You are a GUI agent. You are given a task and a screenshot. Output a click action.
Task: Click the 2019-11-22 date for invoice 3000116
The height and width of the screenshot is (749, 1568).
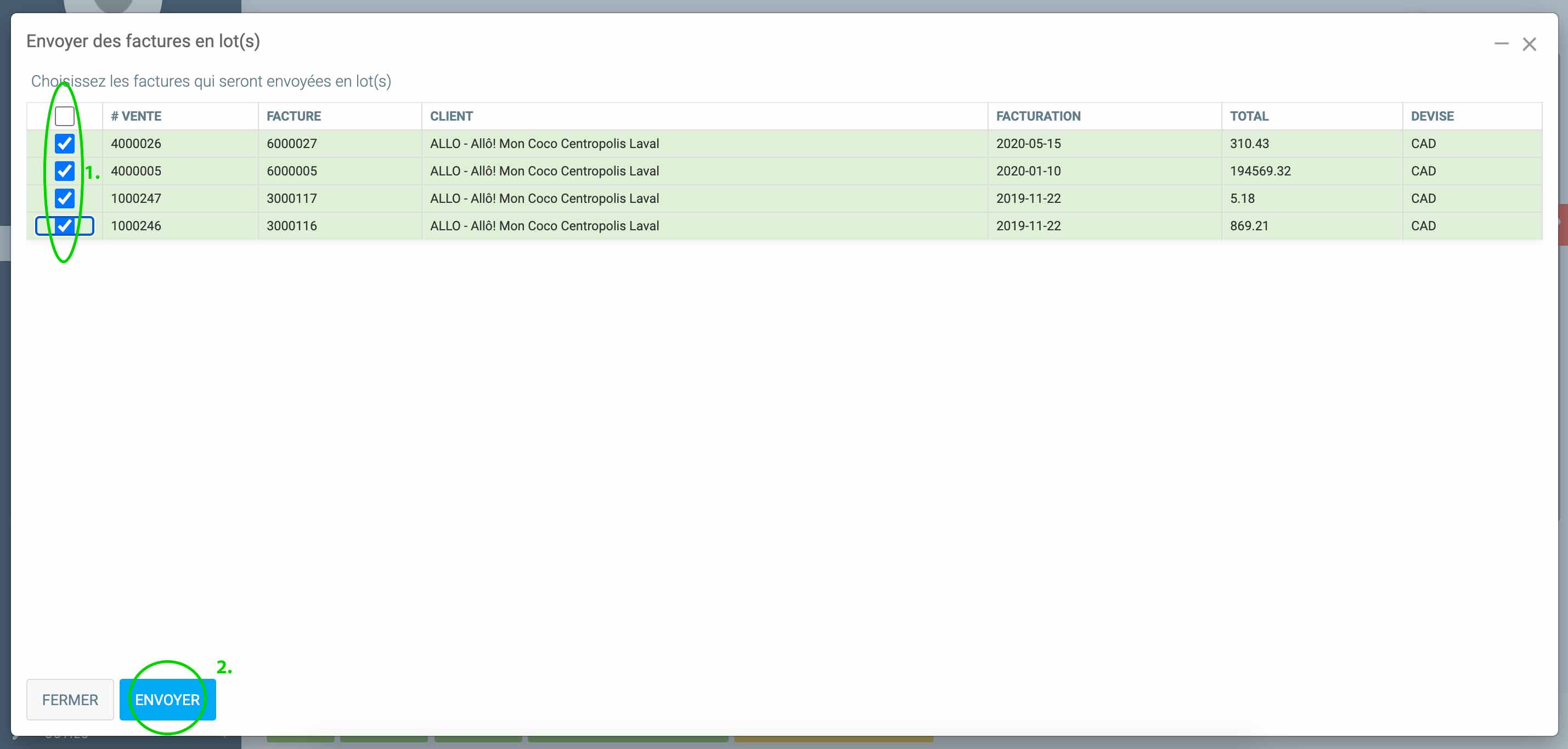coord(1028,226)
